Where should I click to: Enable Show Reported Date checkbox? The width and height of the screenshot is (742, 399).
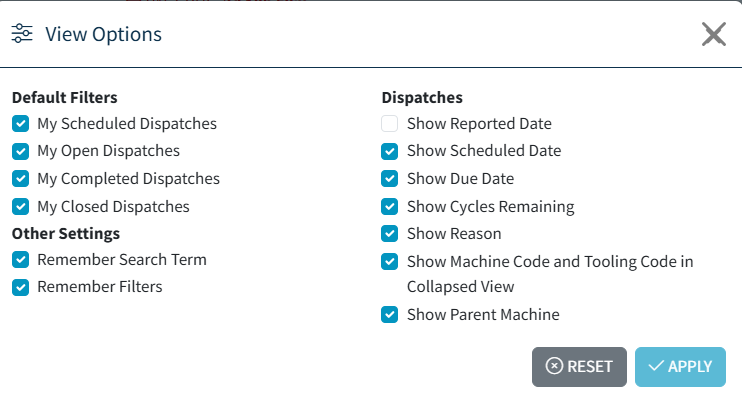(x=389, y=124)
